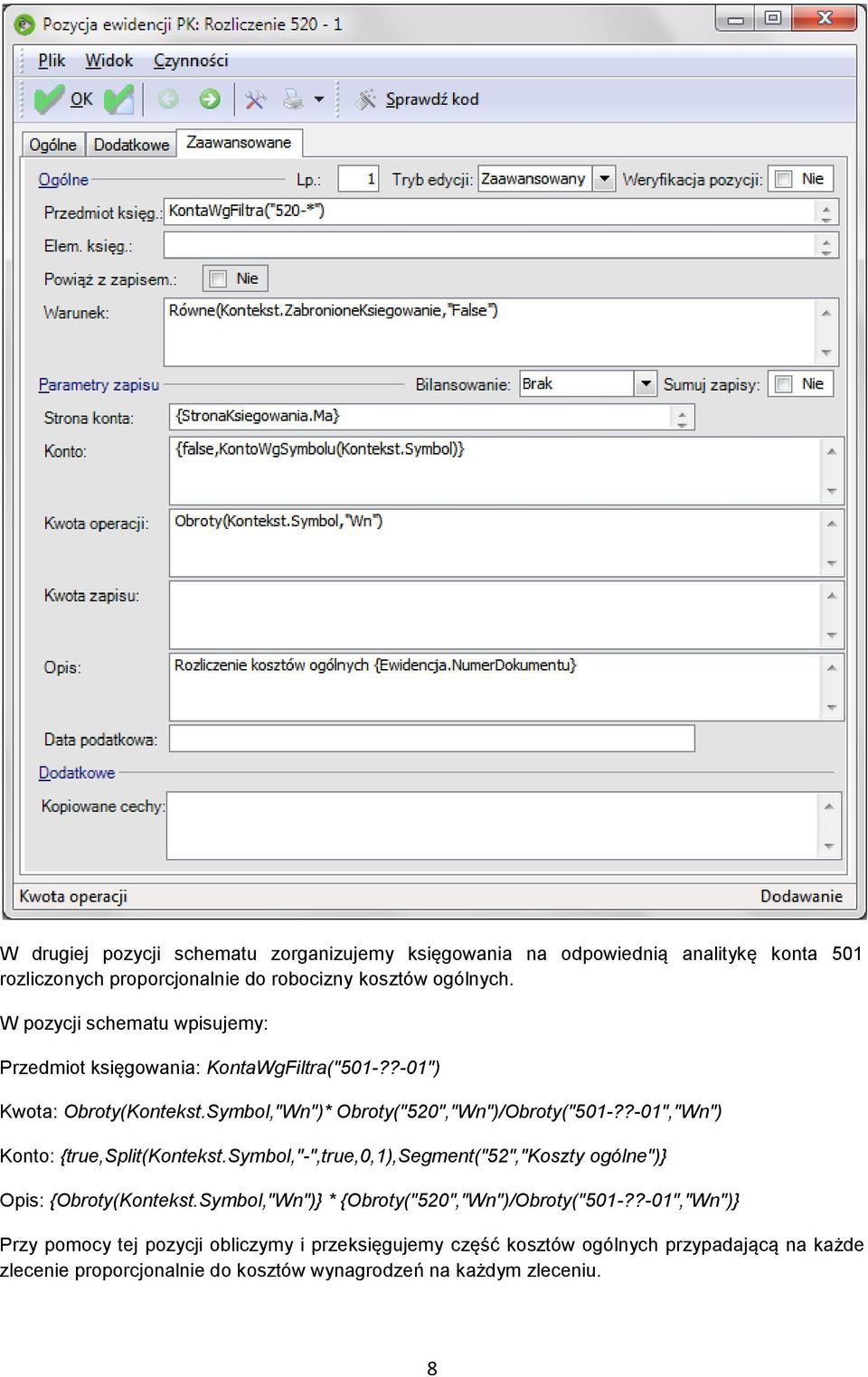
Task: Open the Czynności menu
Action: click(191, 61)
